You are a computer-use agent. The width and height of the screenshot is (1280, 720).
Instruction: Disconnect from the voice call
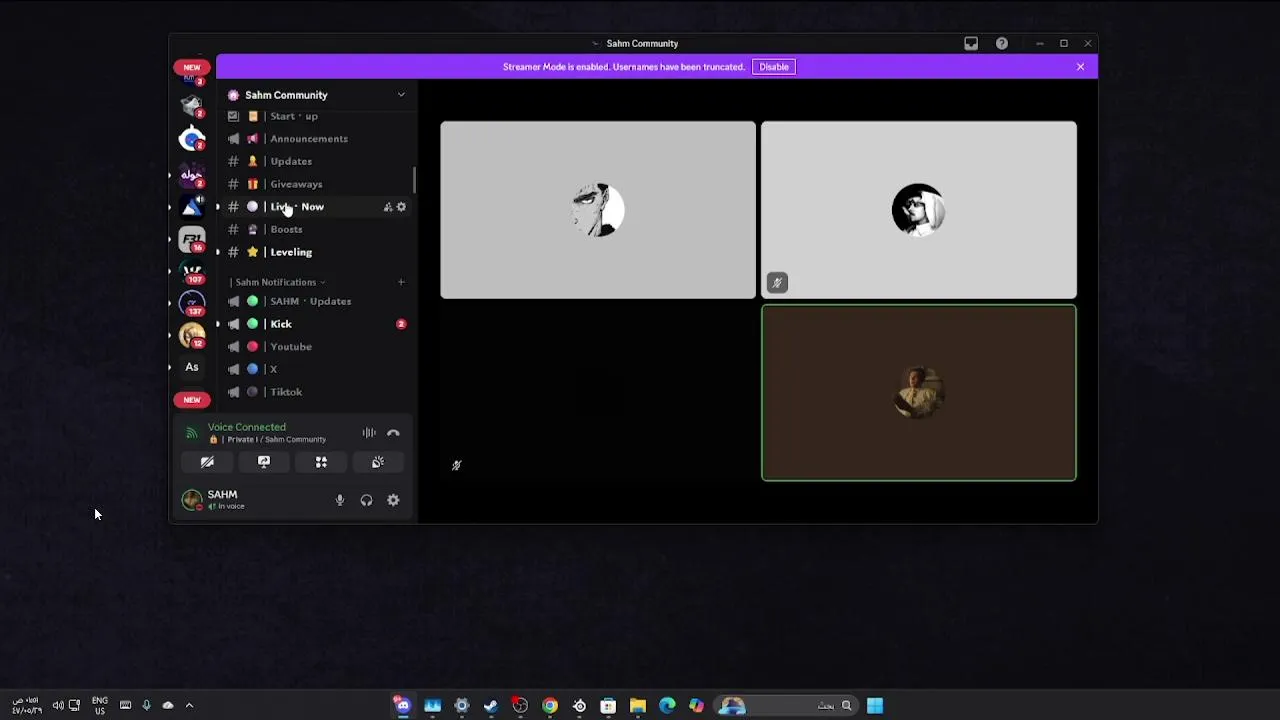pyautogui.click(x=393, y=433)
